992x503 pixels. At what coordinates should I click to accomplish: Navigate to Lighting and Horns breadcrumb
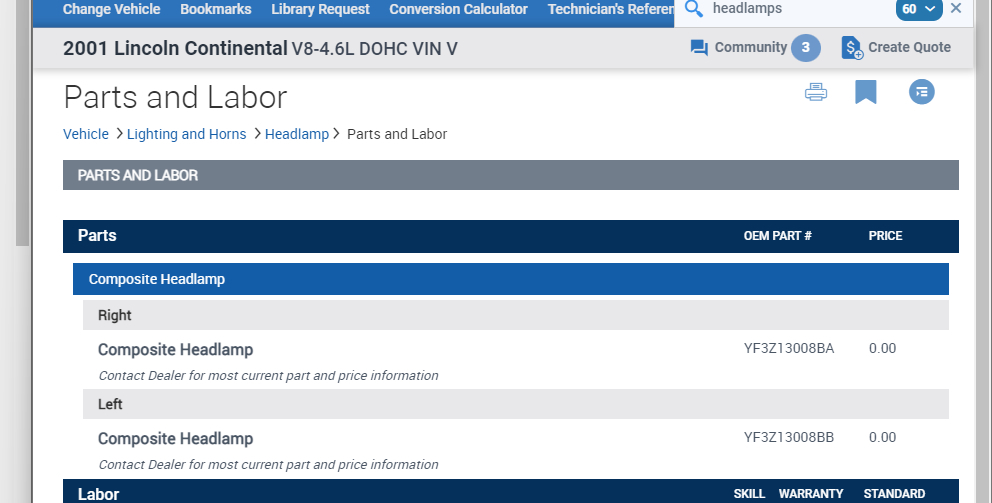(187, 134)
